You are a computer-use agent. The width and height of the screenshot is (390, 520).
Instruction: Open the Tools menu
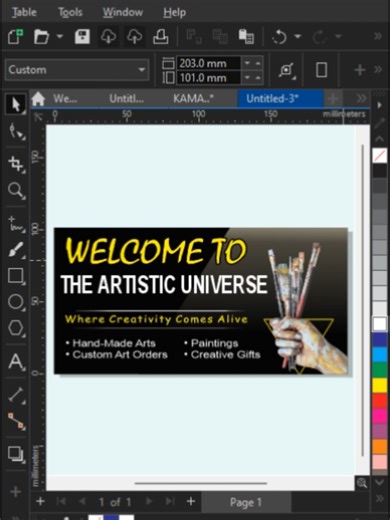tap(70, 12)
